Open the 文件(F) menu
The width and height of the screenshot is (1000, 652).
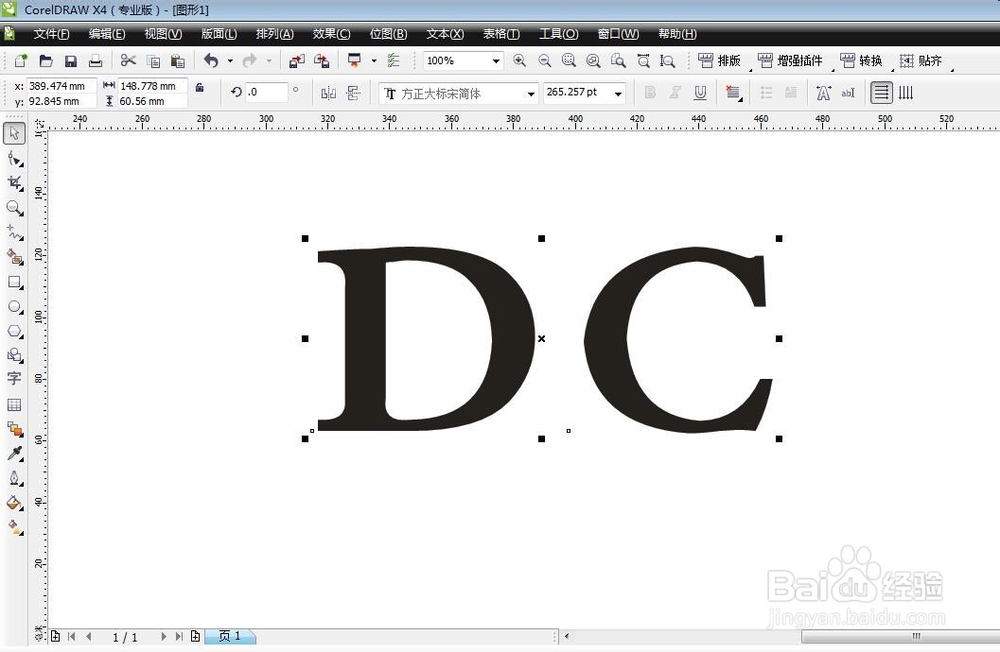(x=52, y=34)
